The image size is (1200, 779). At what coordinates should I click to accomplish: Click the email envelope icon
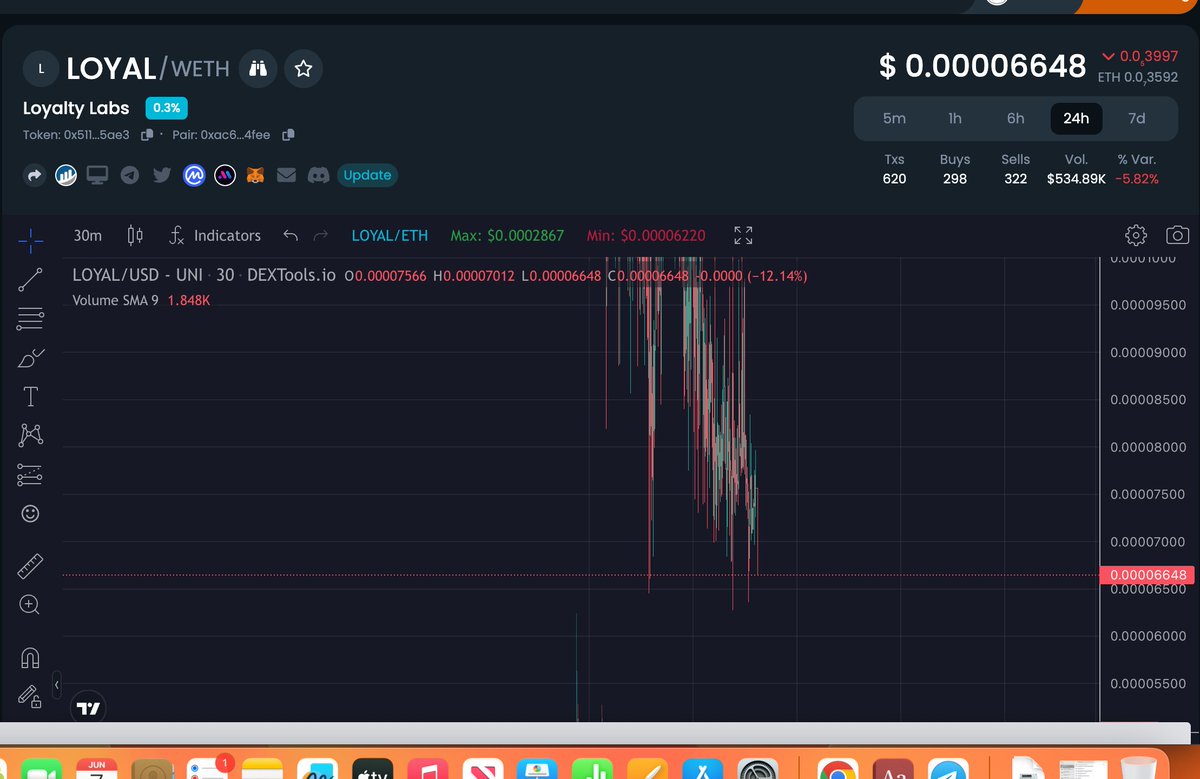coord(287,175)
